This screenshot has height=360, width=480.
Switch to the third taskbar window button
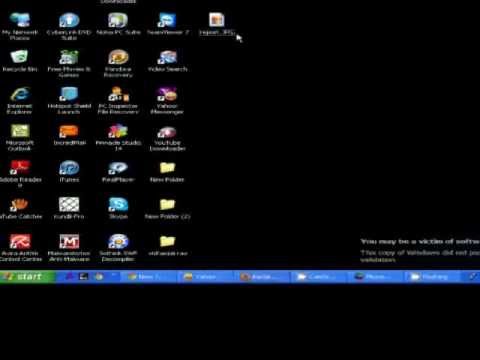pos(263,277)
